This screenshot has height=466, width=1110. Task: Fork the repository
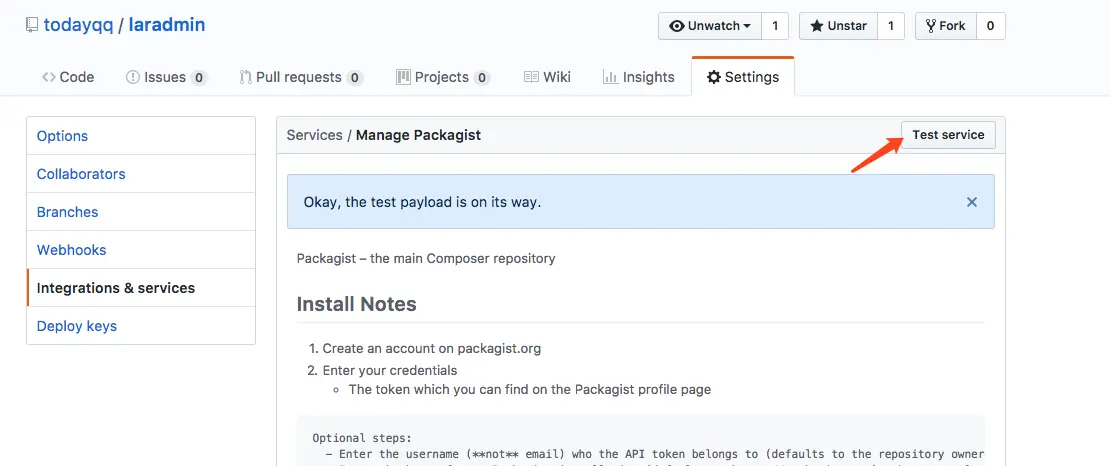[x=945, y=26]
